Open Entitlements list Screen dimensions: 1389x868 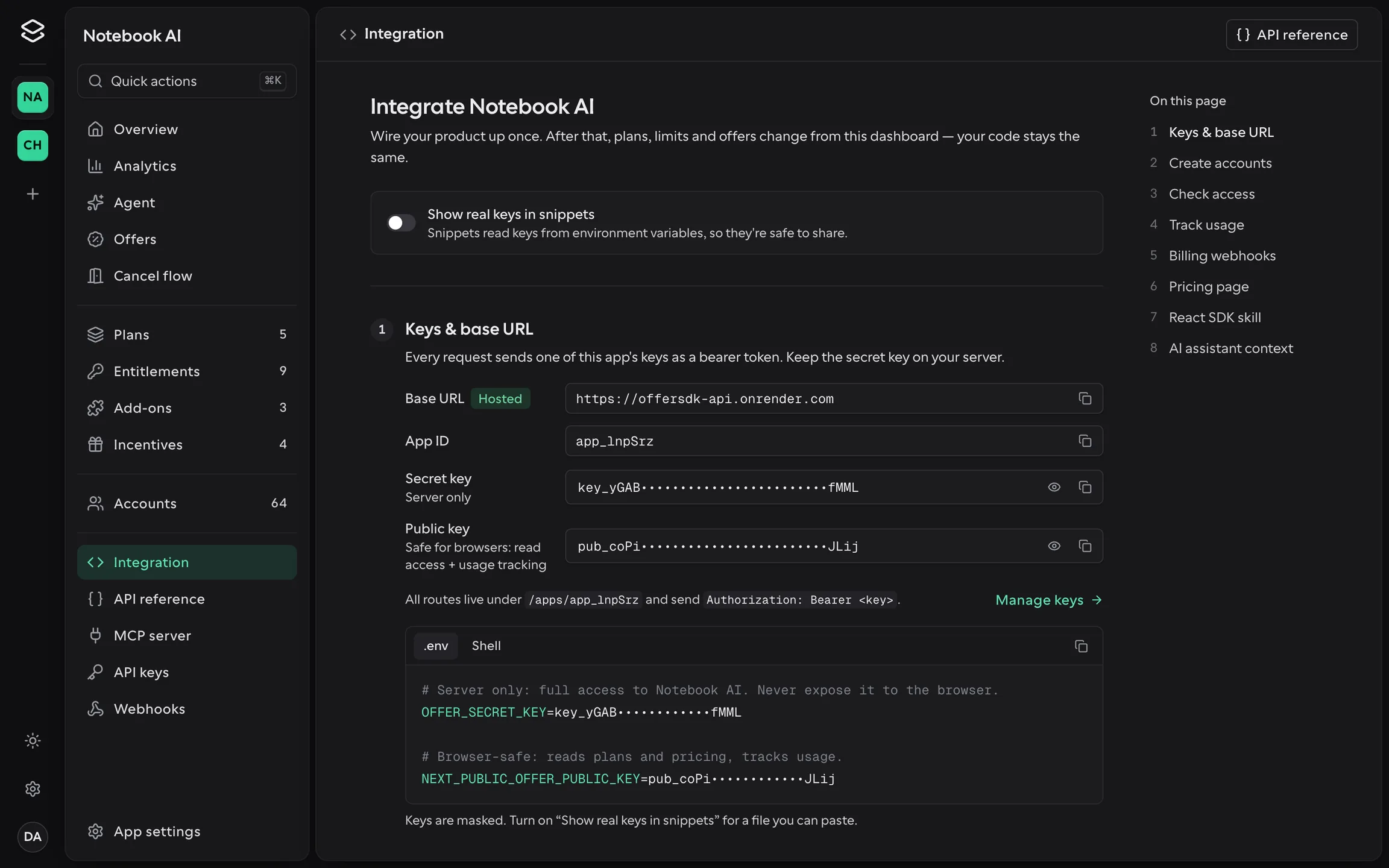click(x=187, y=371)
